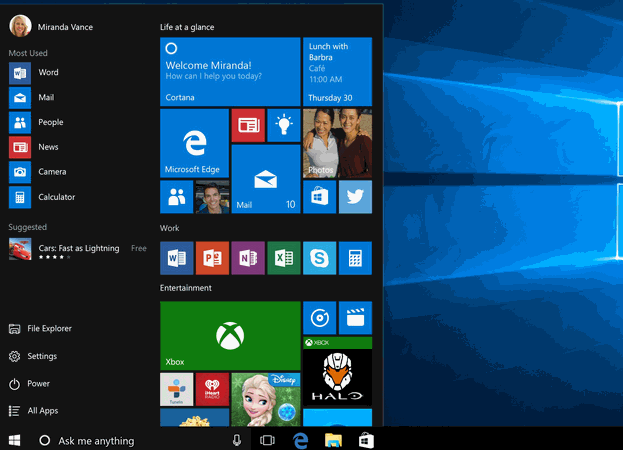Launch the Microsoft Edge tile
The width and height of the screenshot is (623, 450).
[x=194, y=143]
